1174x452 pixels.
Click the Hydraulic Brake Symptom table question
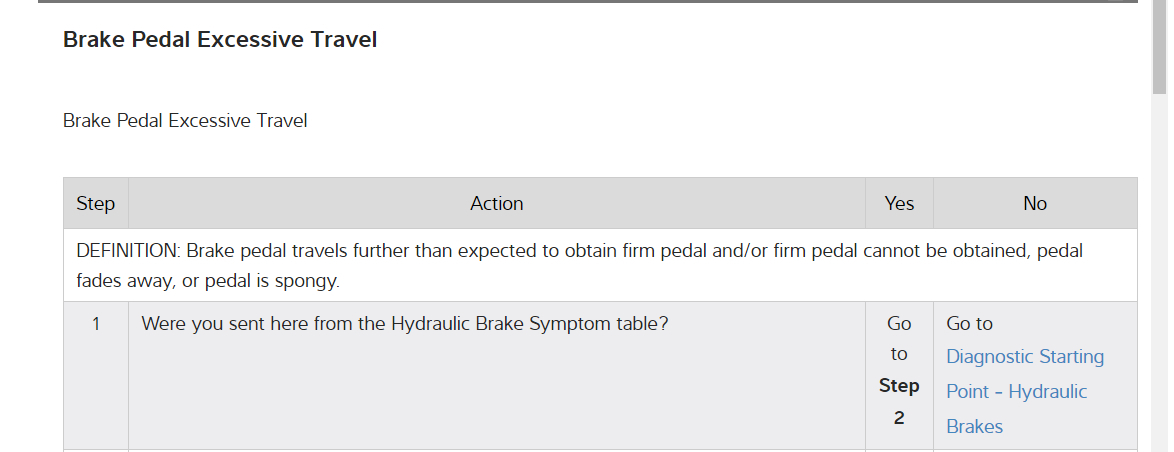pos(405,324)
